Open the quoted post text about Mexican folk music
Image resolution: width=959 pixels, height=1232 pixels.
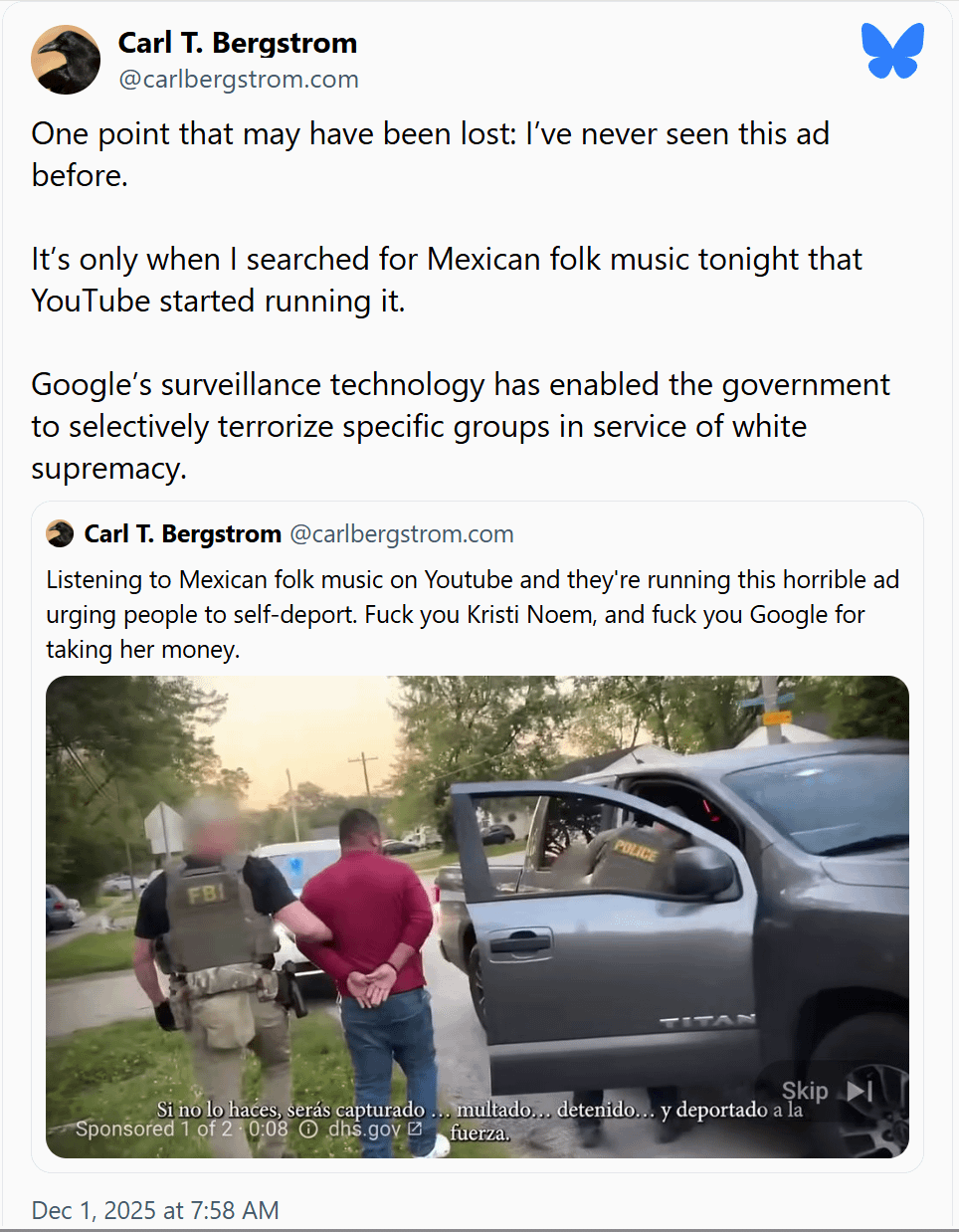[x=473, y=614]
